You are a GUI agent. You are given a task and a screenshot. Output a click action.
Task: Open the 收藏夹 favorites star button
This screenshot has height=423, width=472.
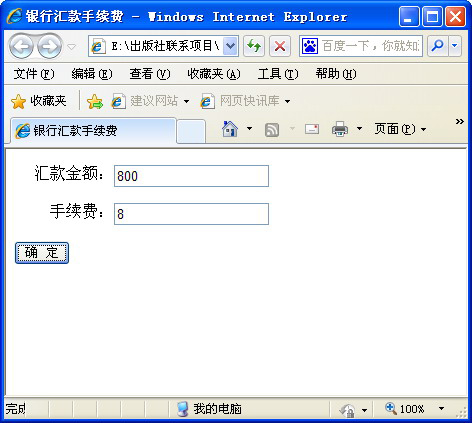(39, 101)
